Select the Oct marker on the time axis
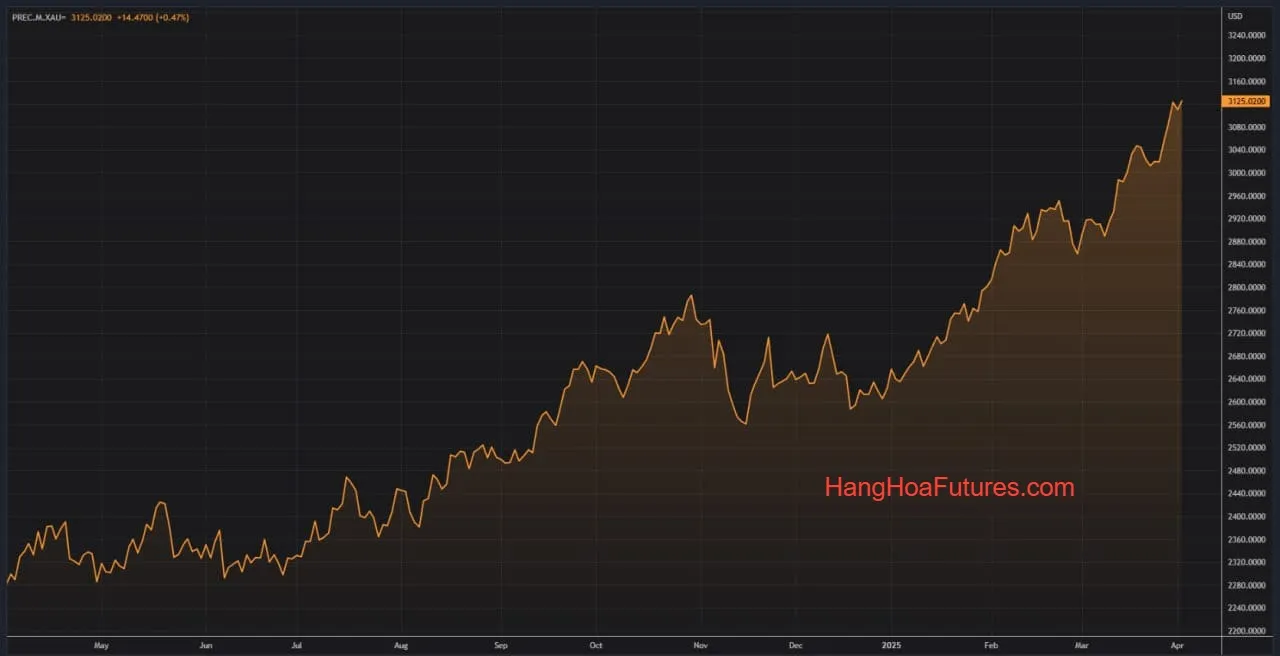Image resolution: width=1280 pixels, height=656 pixels. [596, 646]
